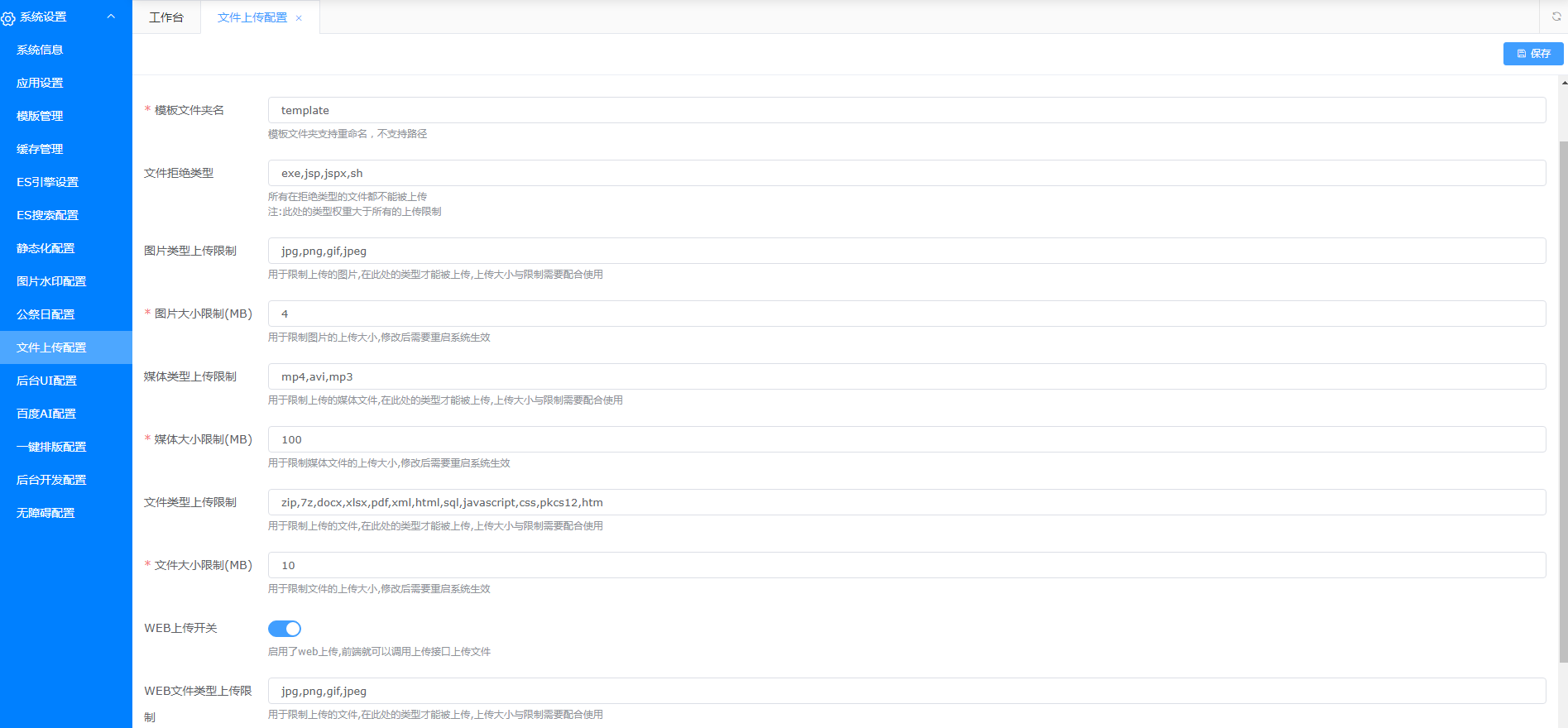Toggle the WEB上传开关 switch
This screenshot has height=728, width=1568.
285,629
